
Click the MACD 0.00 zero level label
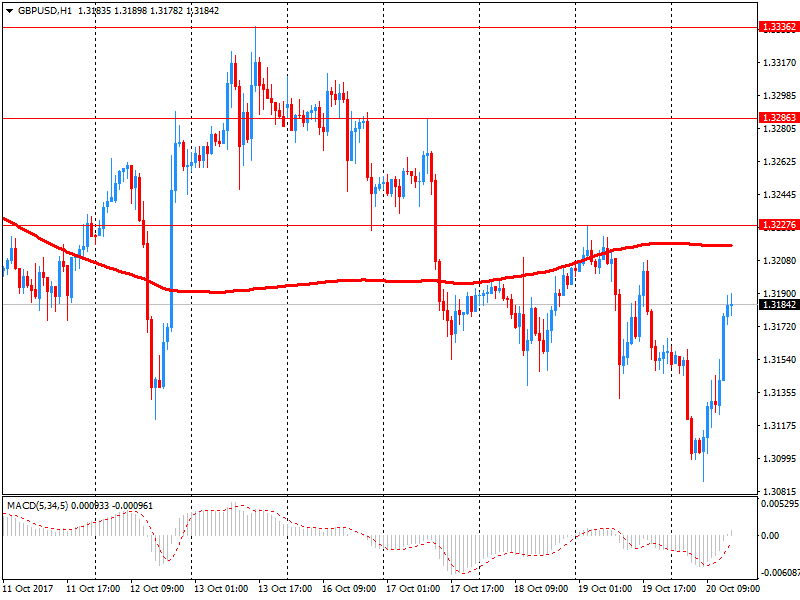click(770, 536)
